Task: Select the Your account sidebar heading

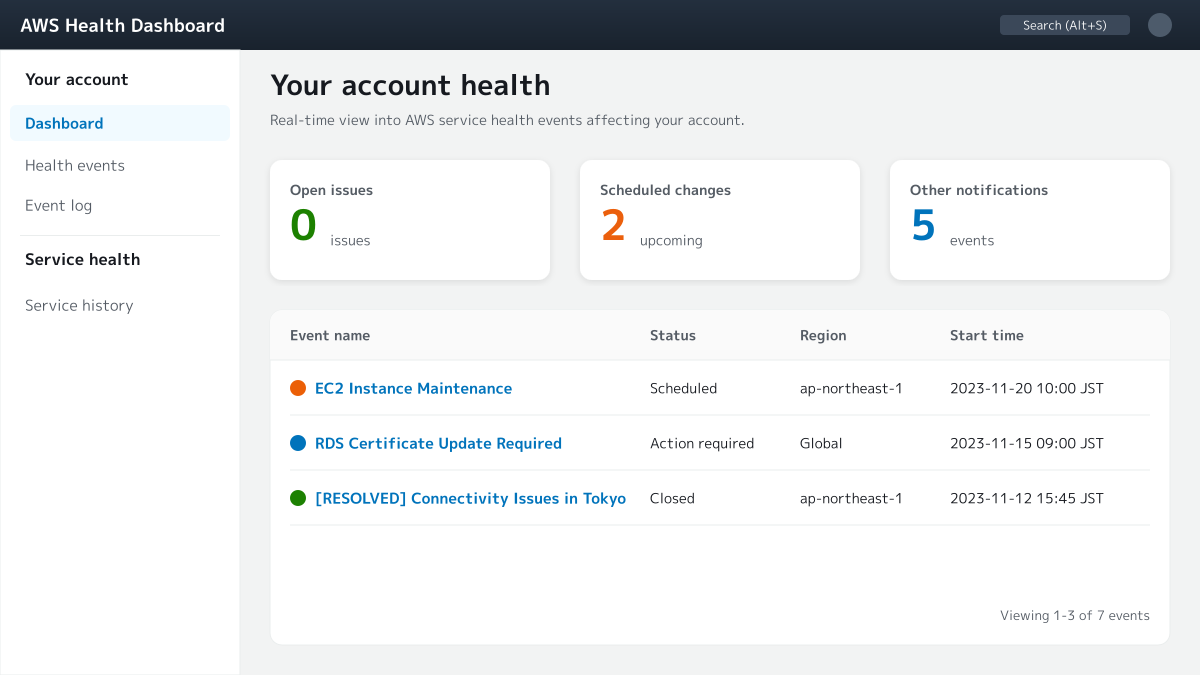Action: tap(77, 79)
